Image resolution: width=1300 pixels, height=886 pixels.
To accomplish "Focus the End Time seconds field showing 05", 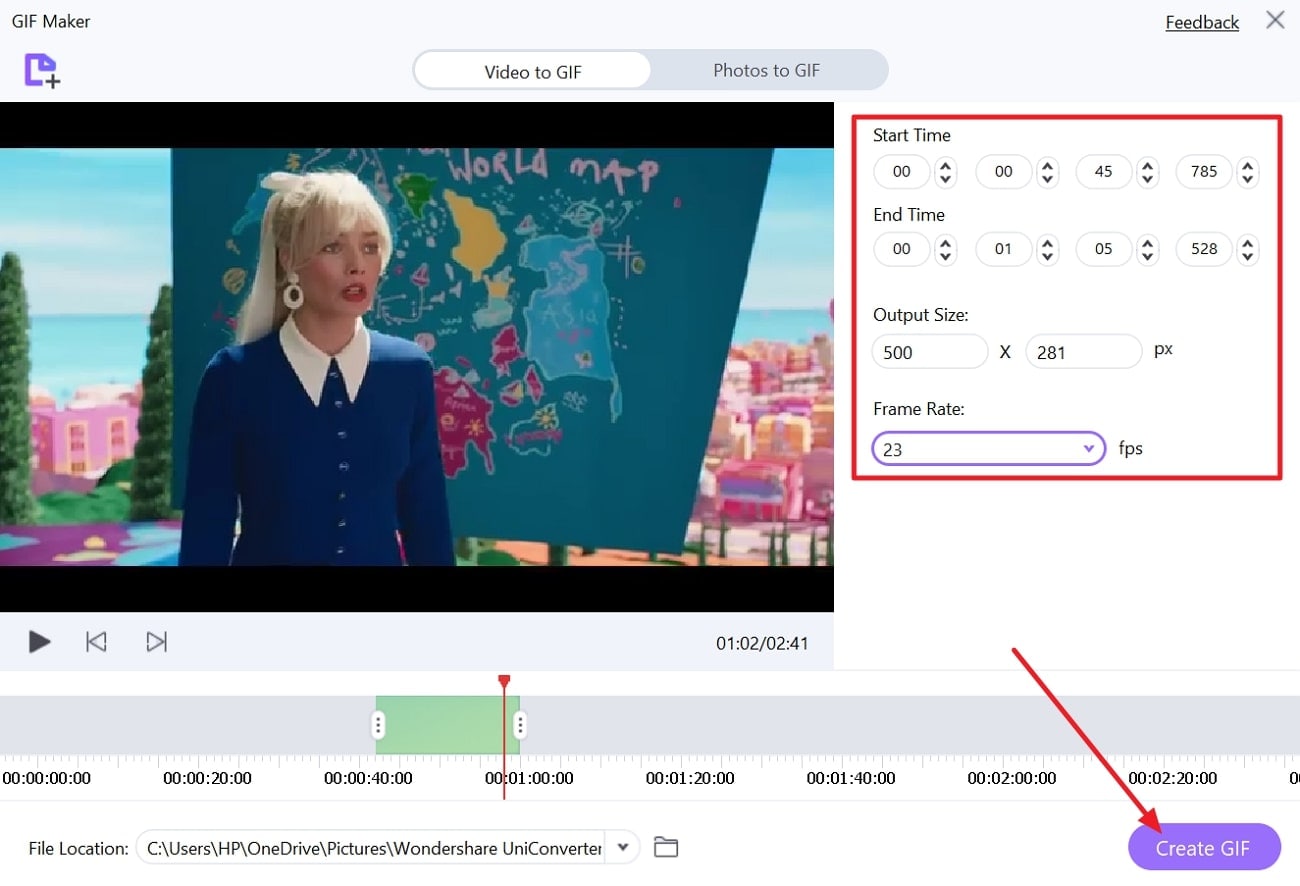I will pyautogui.click(x=1104, y=249).
